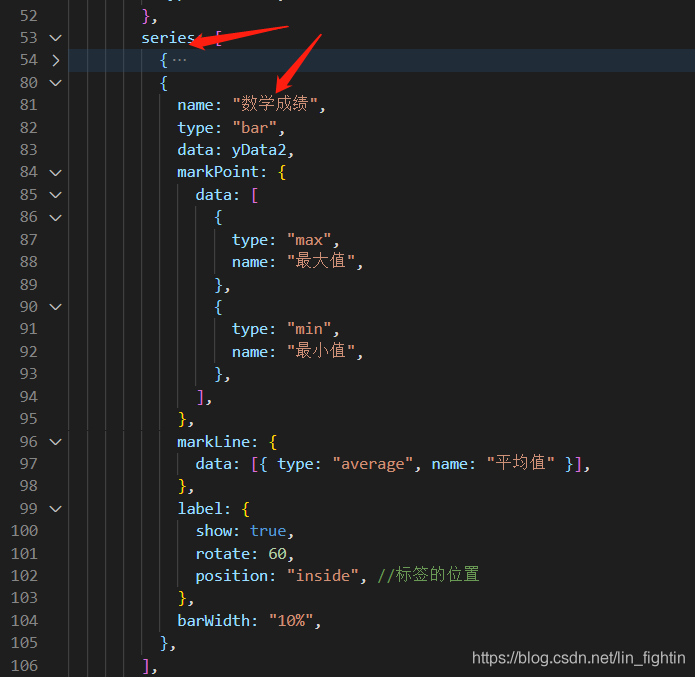Click the "max" string value

(309, 240)
